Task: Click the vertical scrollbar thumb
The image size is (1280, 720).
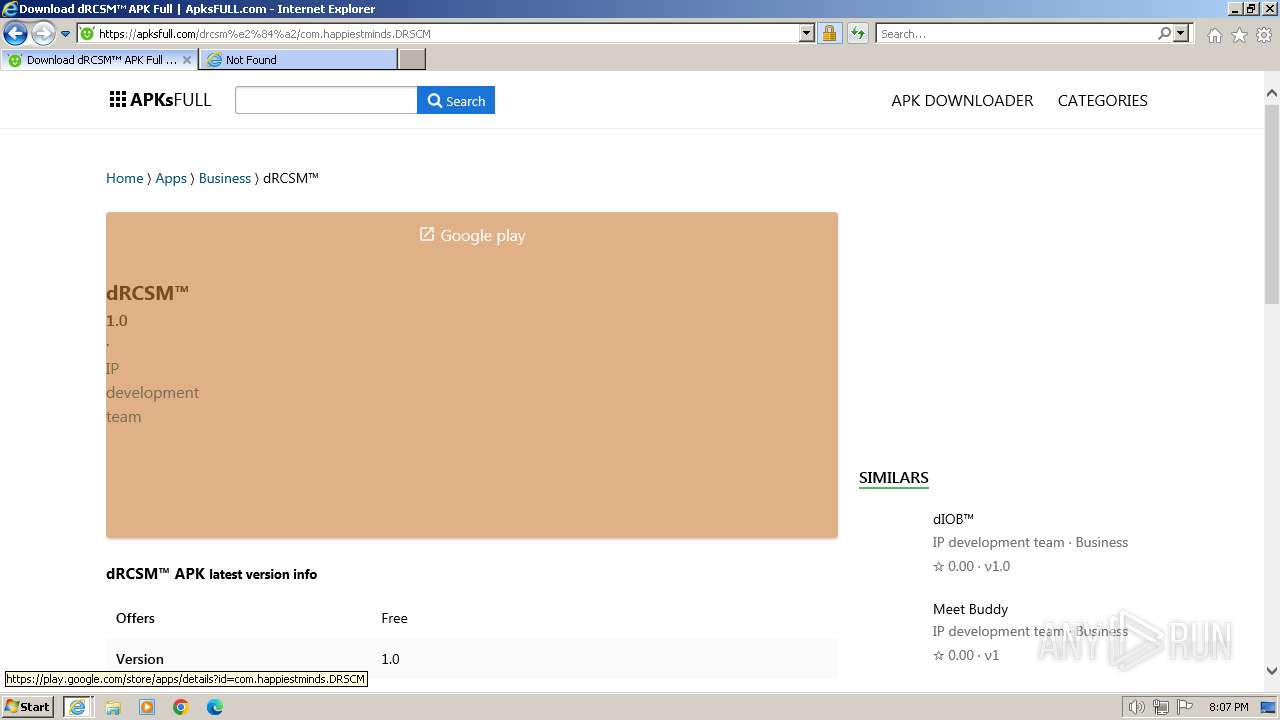Action: click(1272, 204)
